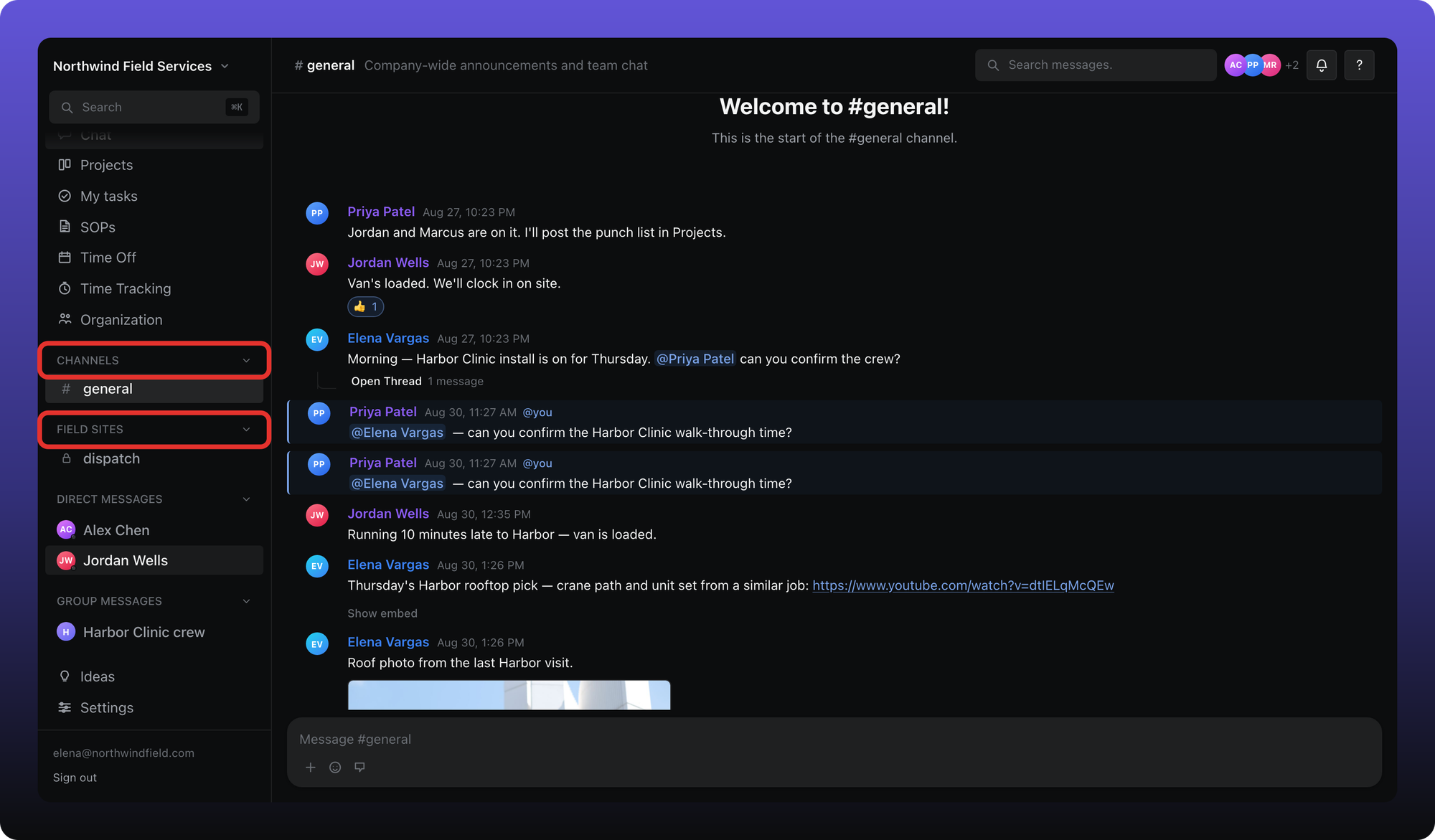Click the attach plus icon in composer
The height and width of the screenshot is (840, 1435).
[311, 768]
